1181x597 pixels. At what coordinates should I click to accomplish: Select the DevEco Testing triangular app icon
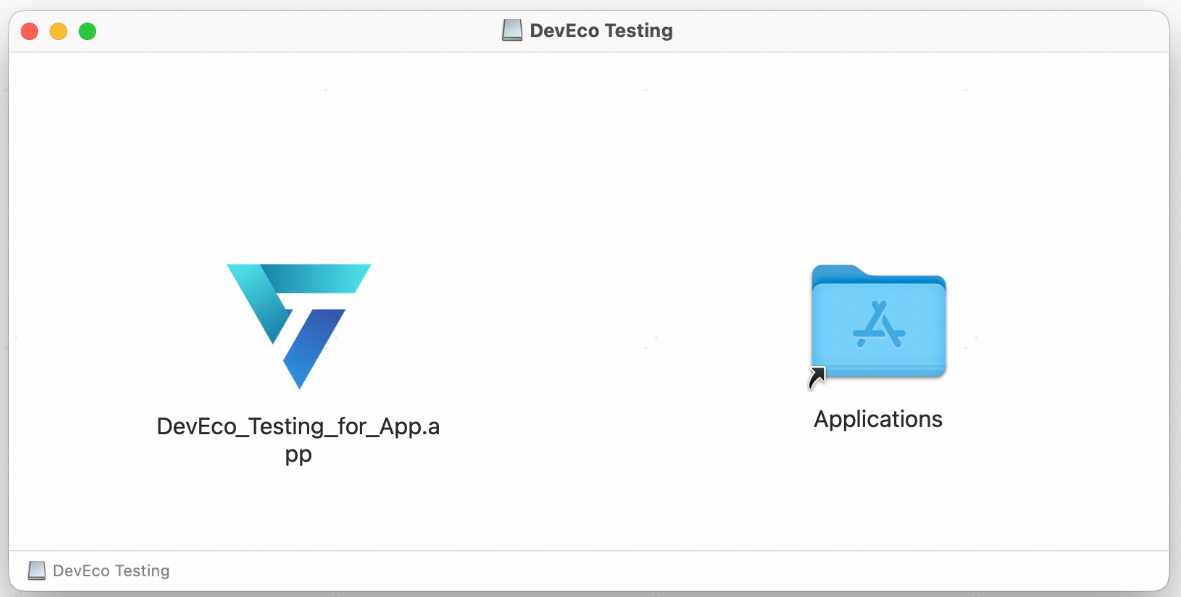pos(298,323)
